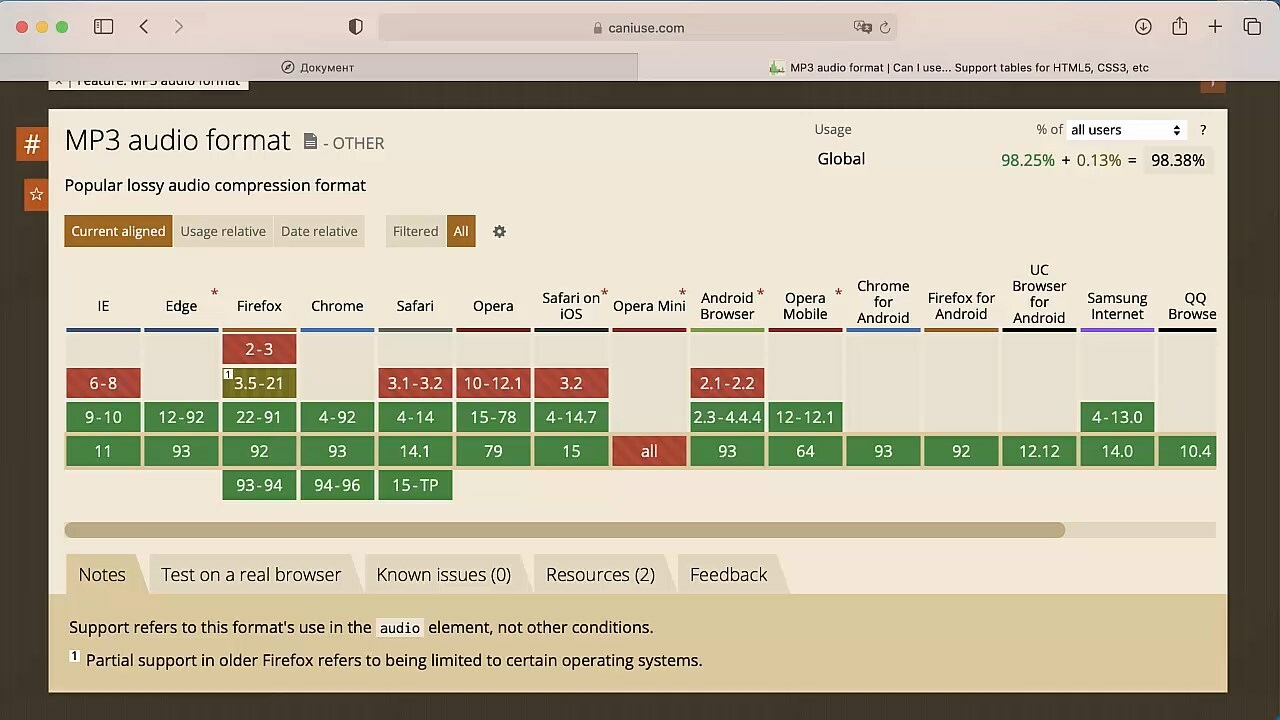Image resolution: width=1280 pixels, height=720 pixels.
Task: Show the tab overview icon
Action: [x=1252, y=27]
